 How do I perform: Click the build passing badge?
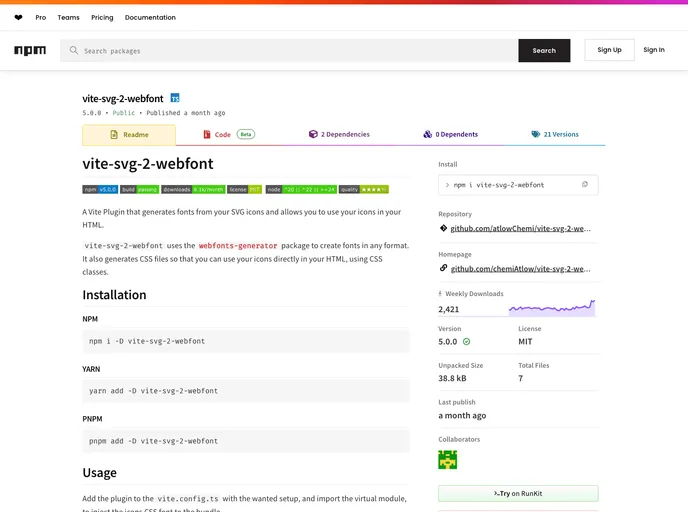point(140,190)
